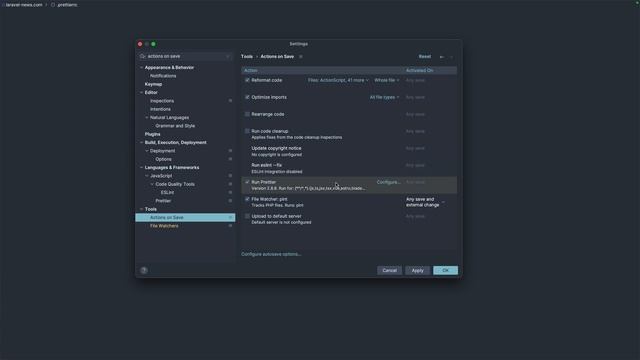Open the Whole file dropdown
Image resolution: width=640 pixels, height=360 pixels.
[x=387, y=80]
